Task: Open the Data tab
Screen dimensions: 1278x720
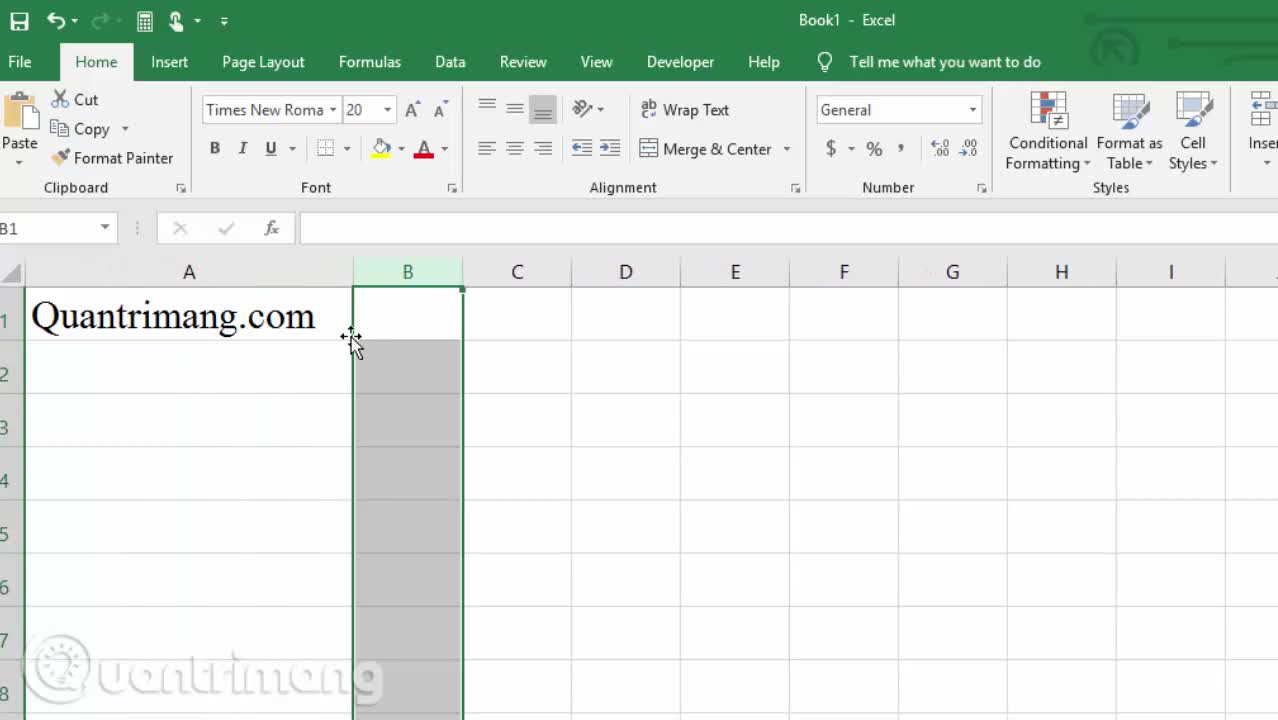Action: point(450,62)
